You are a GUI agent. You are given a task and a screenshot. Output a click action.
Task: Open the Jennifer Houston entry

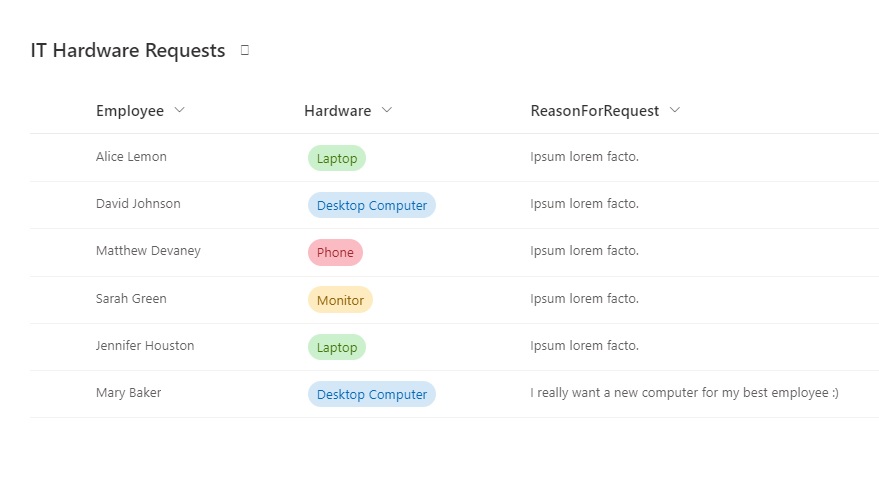[145, 346]
